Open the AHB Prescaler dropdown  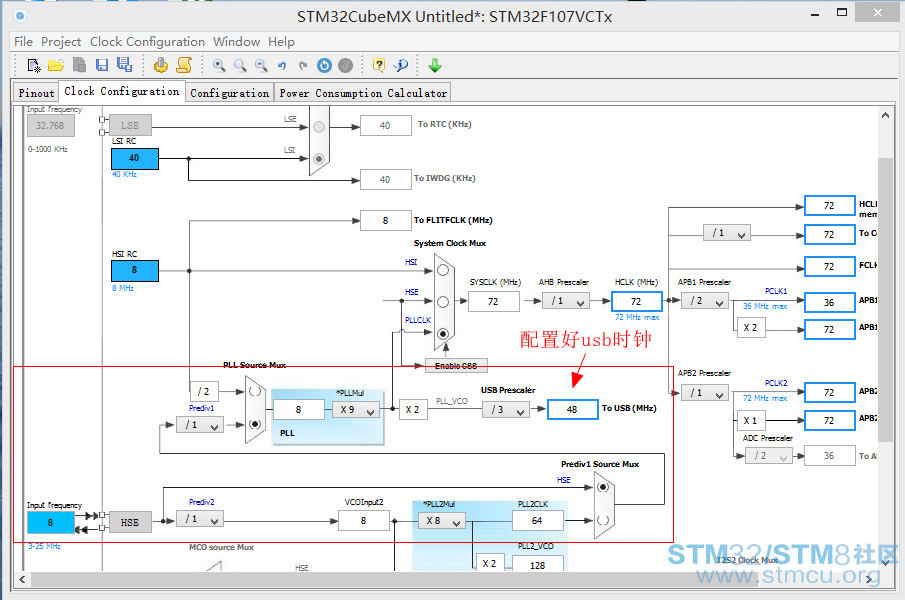tap(566, 301)
